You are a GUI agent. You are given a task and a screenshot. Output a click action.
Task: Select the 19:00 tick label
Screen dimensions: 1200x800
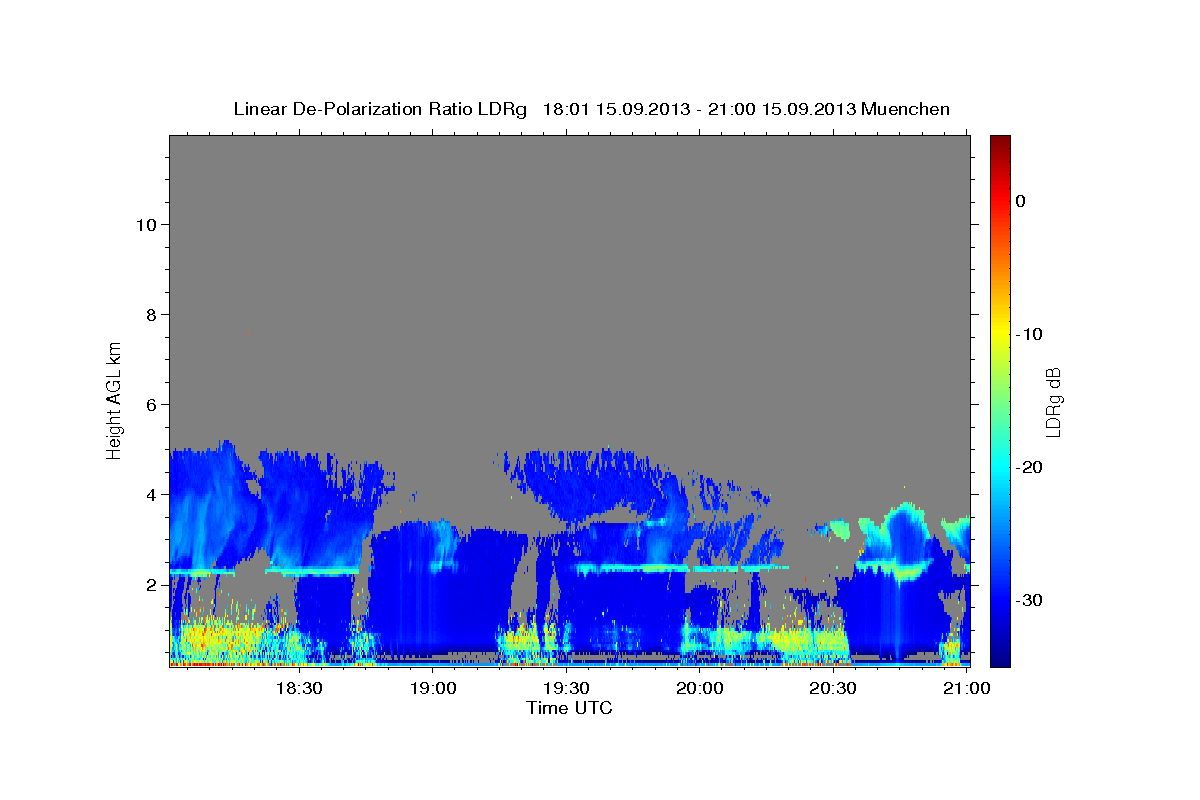[433, 688]
